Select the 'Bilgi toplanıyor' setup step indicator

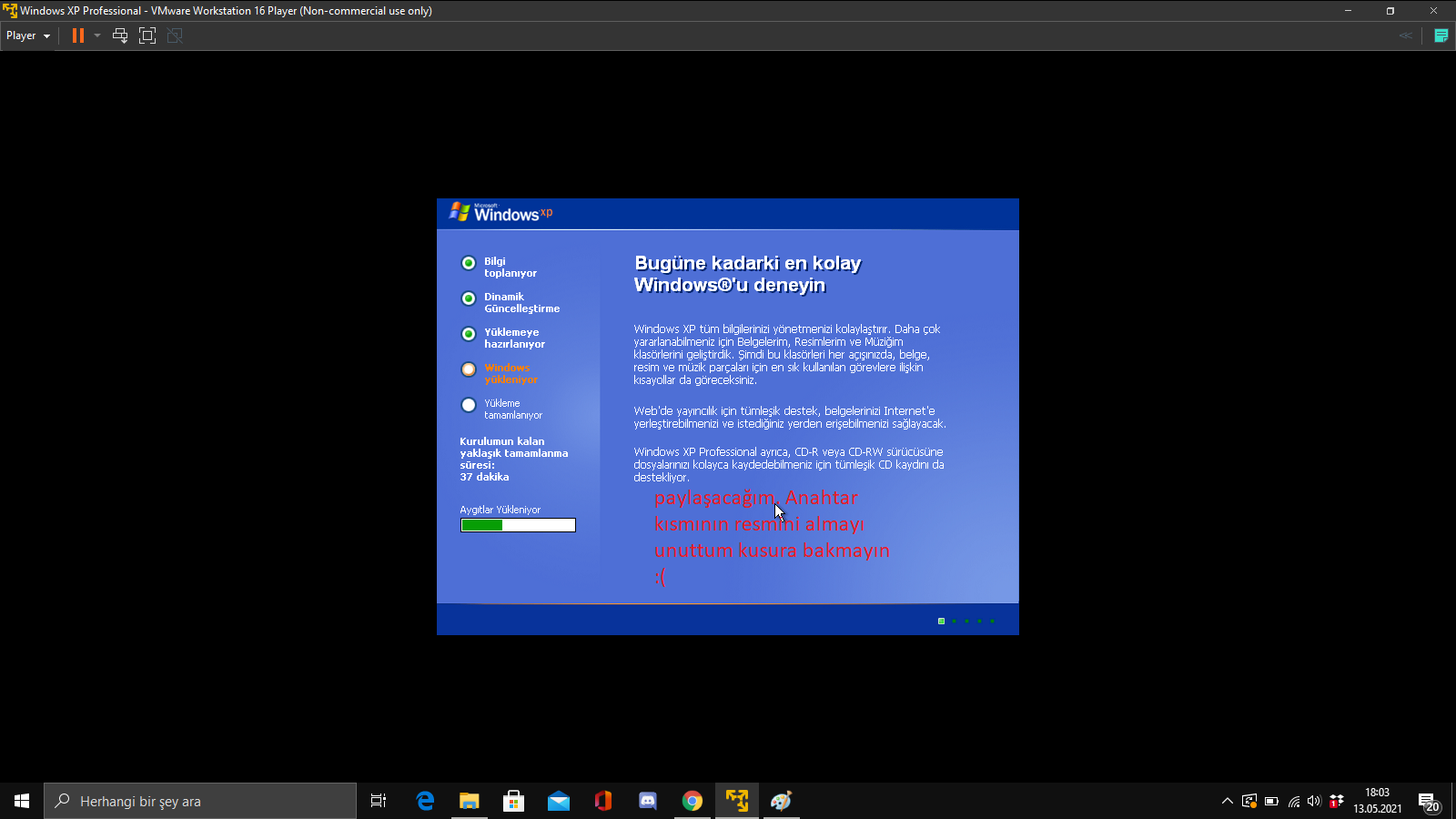pyautogui.click(x=469, y=263)
